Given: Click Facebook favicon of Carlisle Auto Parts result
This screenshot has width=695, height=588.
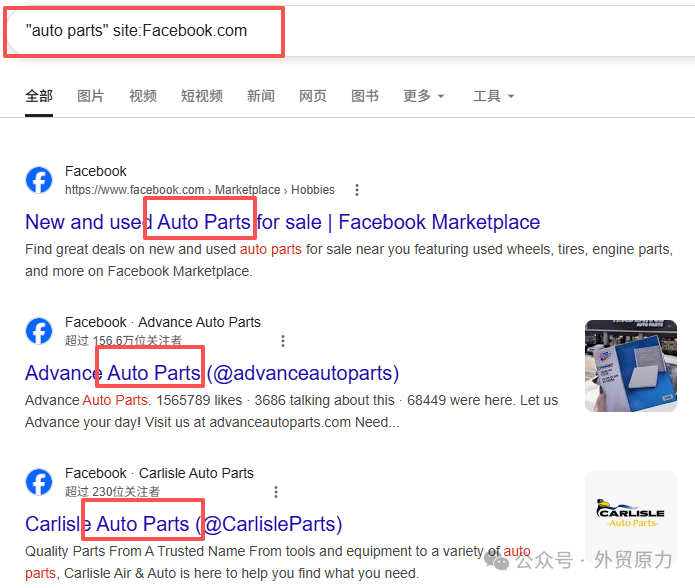Looking at the screenshot, I should click(x=39, y=482).
